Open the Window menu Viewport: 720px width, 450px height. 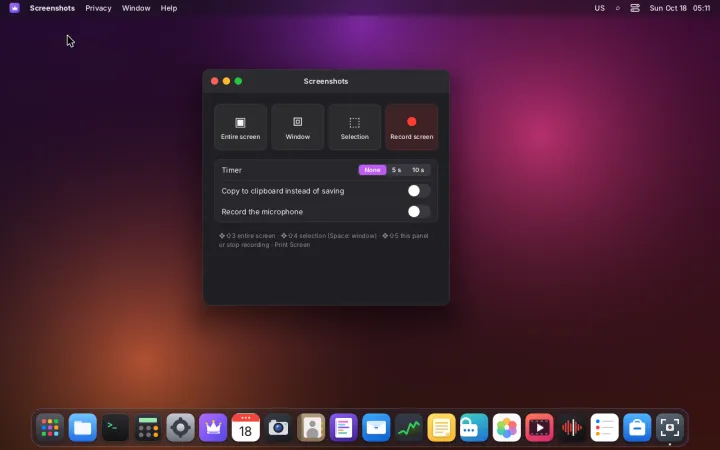(x=136, y=8)
